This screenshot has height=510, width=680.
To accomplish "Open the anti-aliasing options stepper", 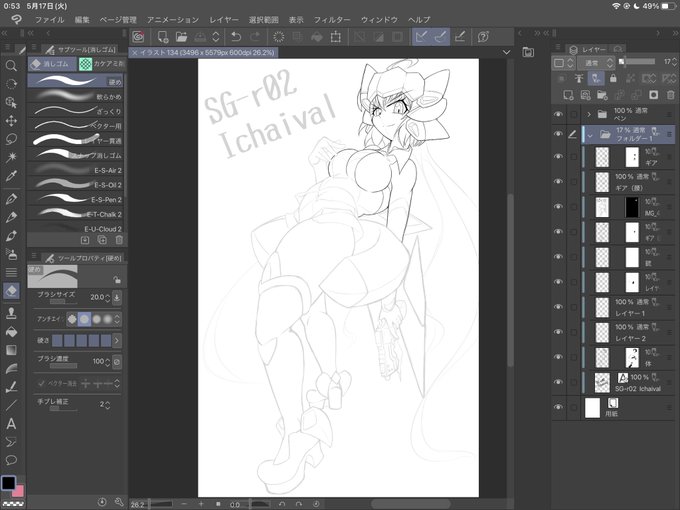I will (x=117, y=320).
